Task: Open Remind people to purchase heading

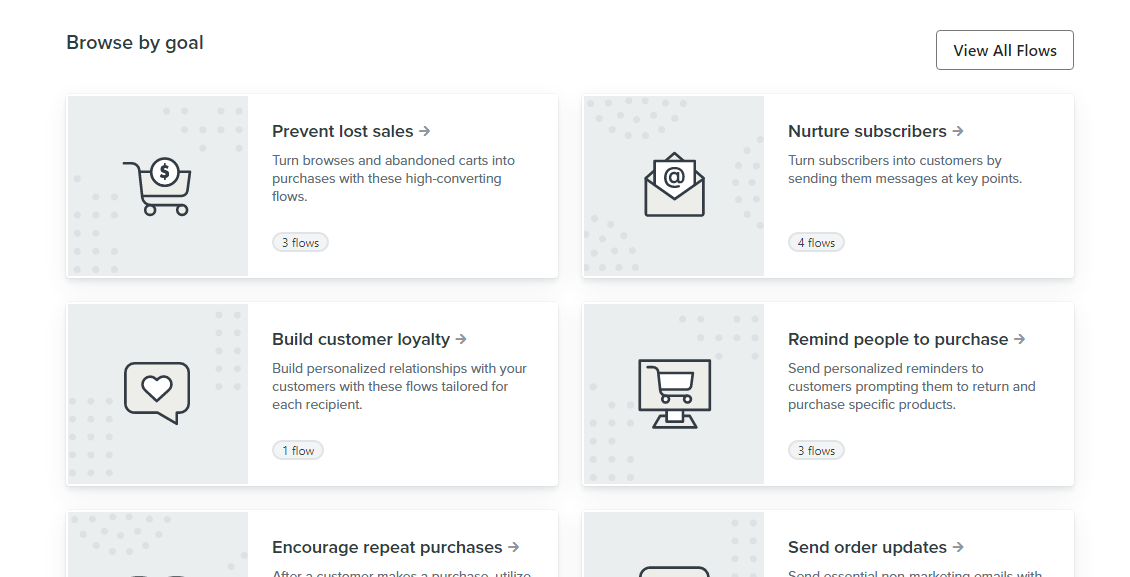Action: 897,339
